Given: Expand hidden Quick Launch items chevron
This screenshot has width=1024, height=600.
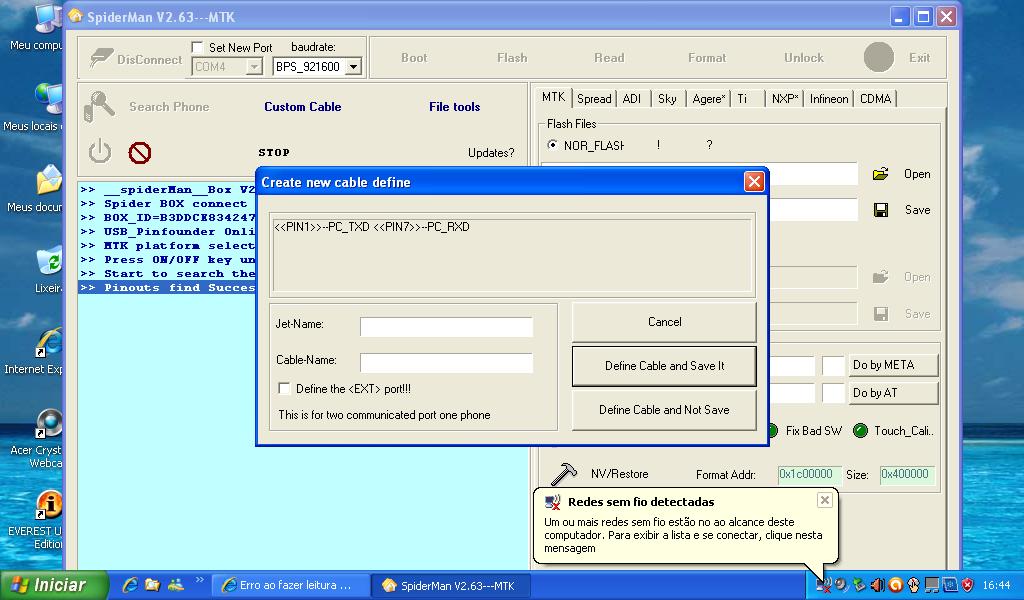Looking at the screenshot, I should point(200,580).
